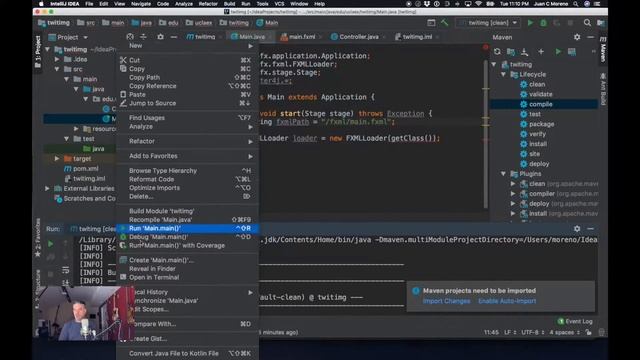This screenshot has width=640, height=360.
Task: Click Import Changes link
Action: tap(446, 301)
